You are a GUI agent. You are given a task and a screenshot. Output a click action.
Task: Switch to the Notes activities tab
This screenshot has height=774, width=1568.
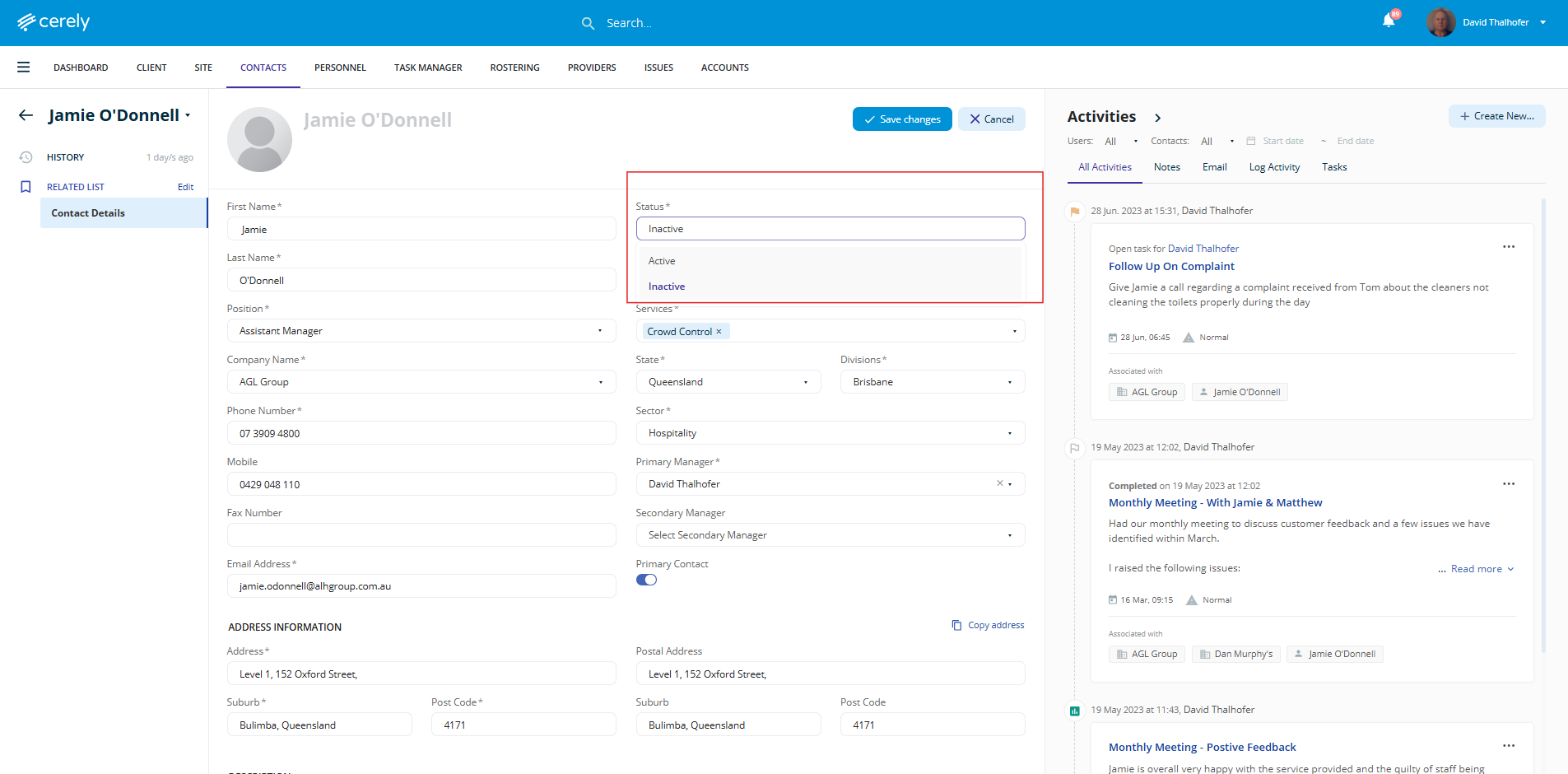click(1166, 167)
